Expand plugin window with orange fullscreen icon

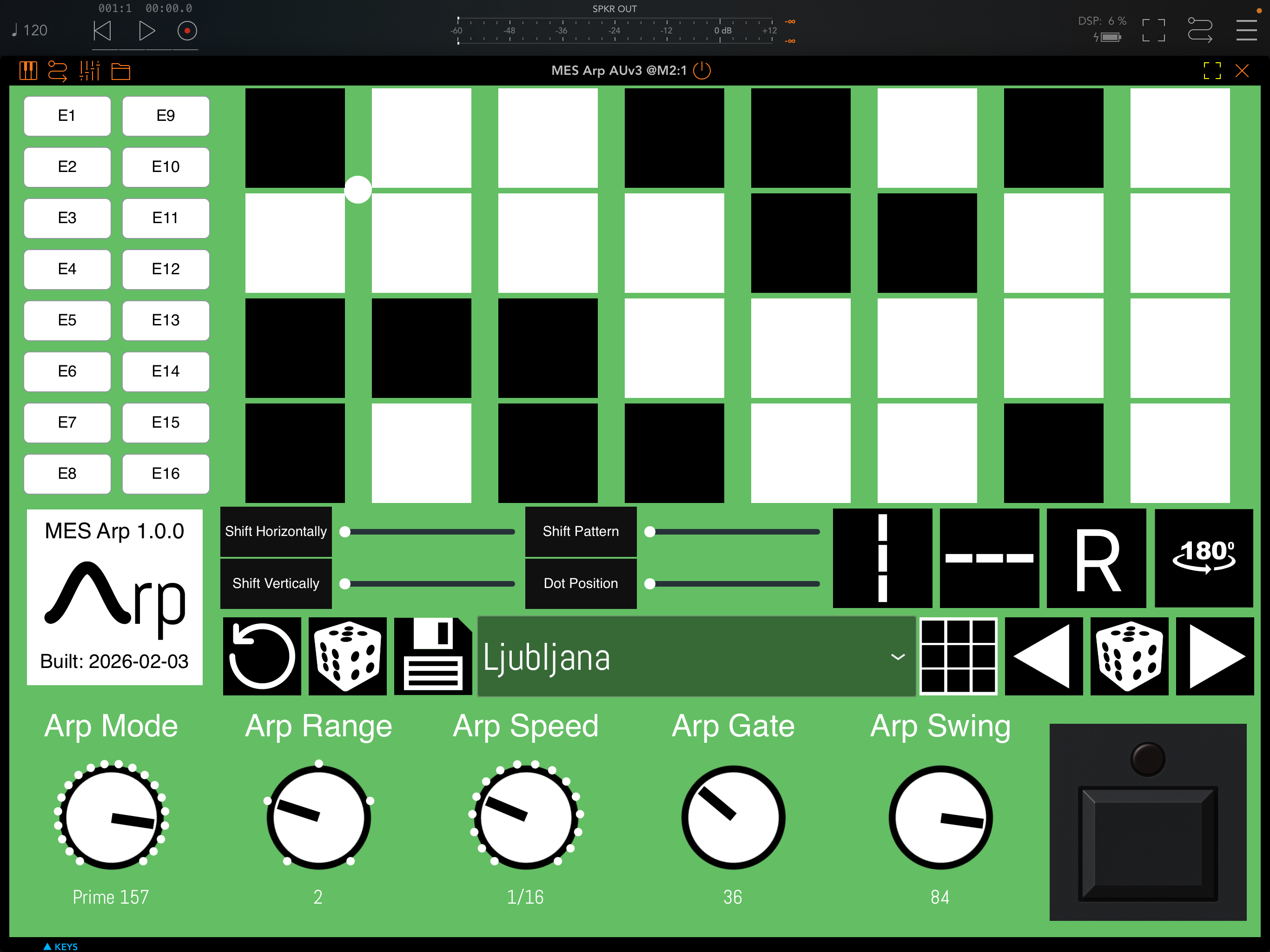(x=1212, y=71)
